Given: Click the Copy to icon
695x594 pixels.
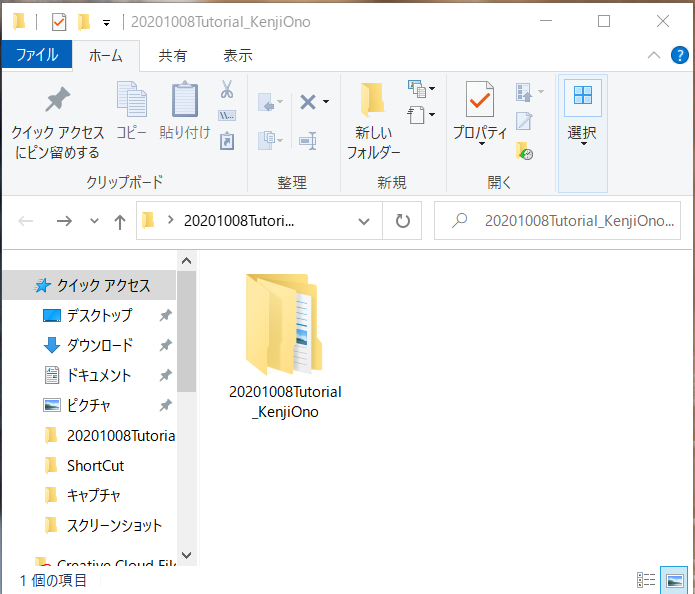Looking at the screenshot, I should pos(266,140).
